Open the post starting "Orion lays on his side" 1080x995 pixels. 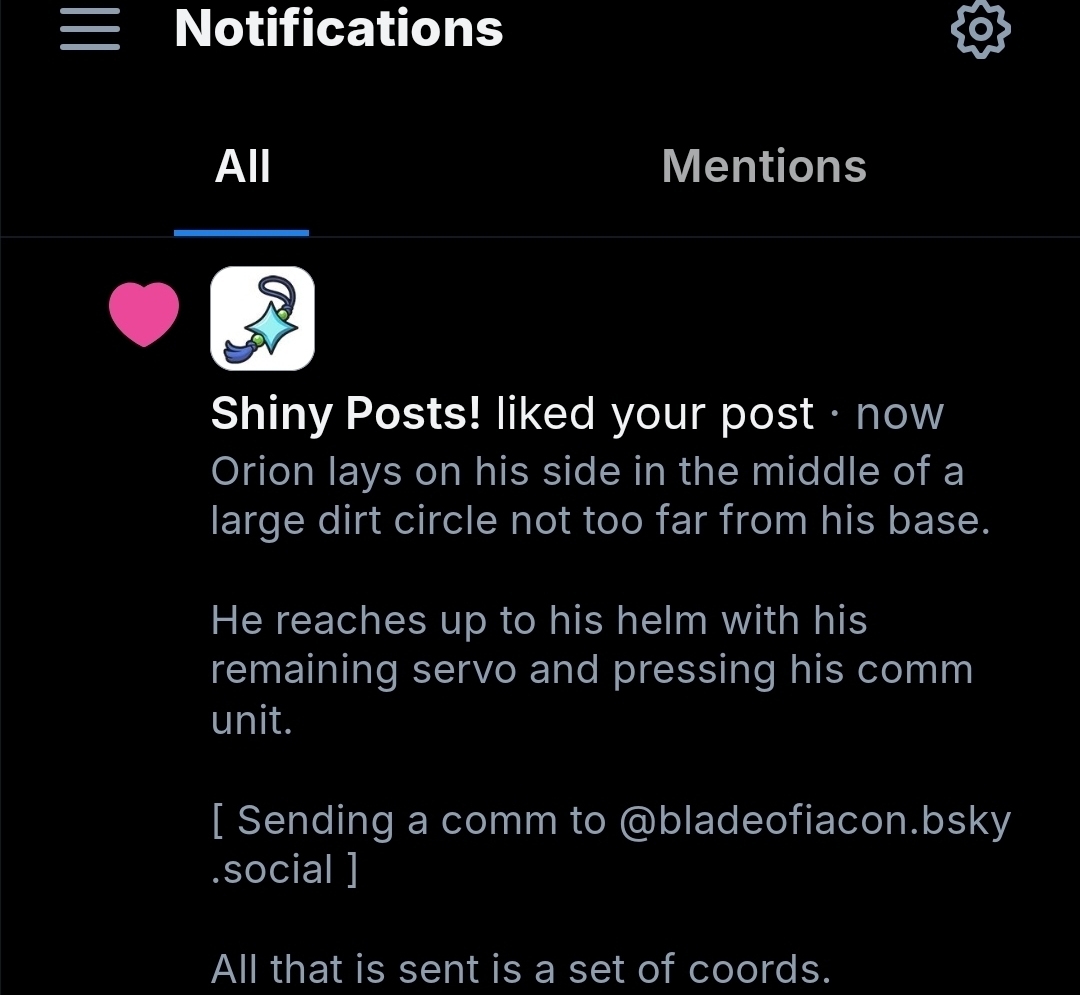click(587, 472)
